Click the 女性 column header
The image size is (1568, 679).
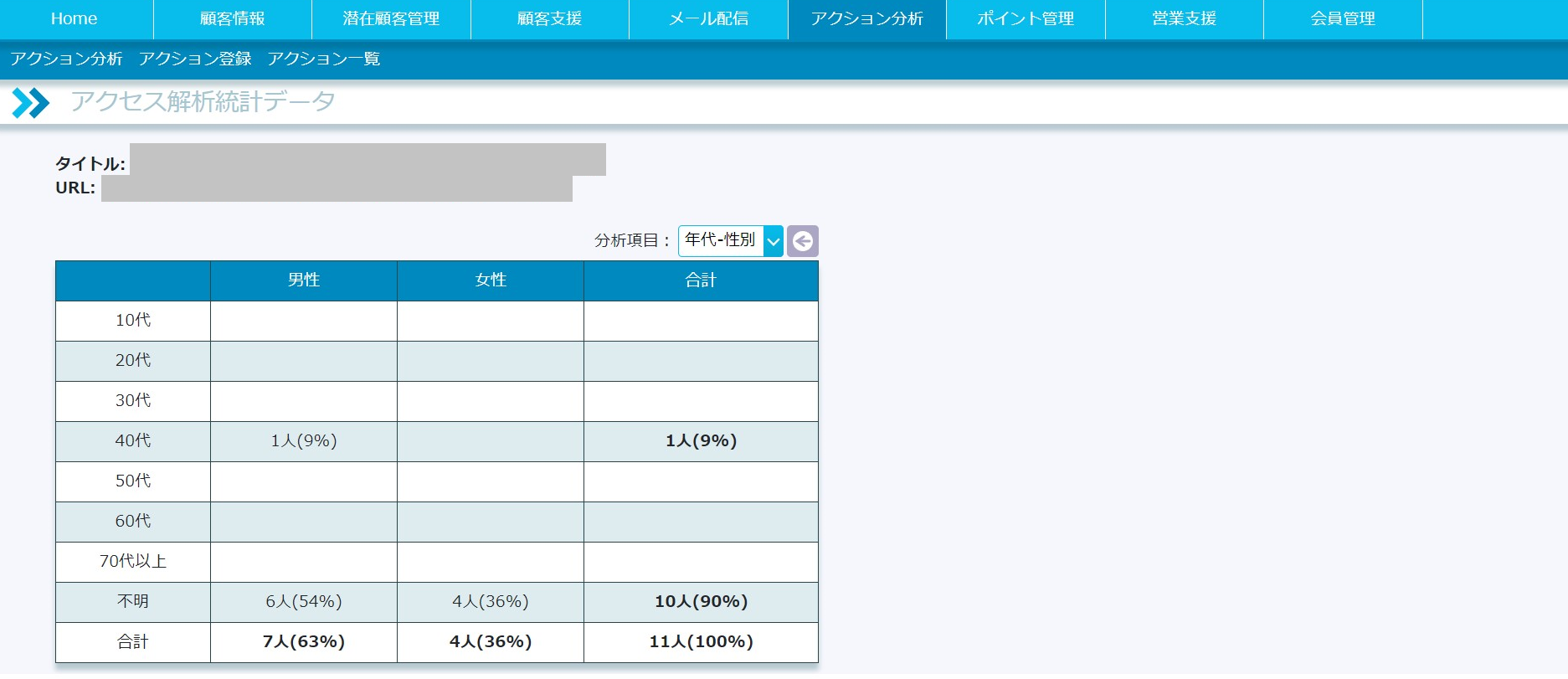[x=491, y=280]
